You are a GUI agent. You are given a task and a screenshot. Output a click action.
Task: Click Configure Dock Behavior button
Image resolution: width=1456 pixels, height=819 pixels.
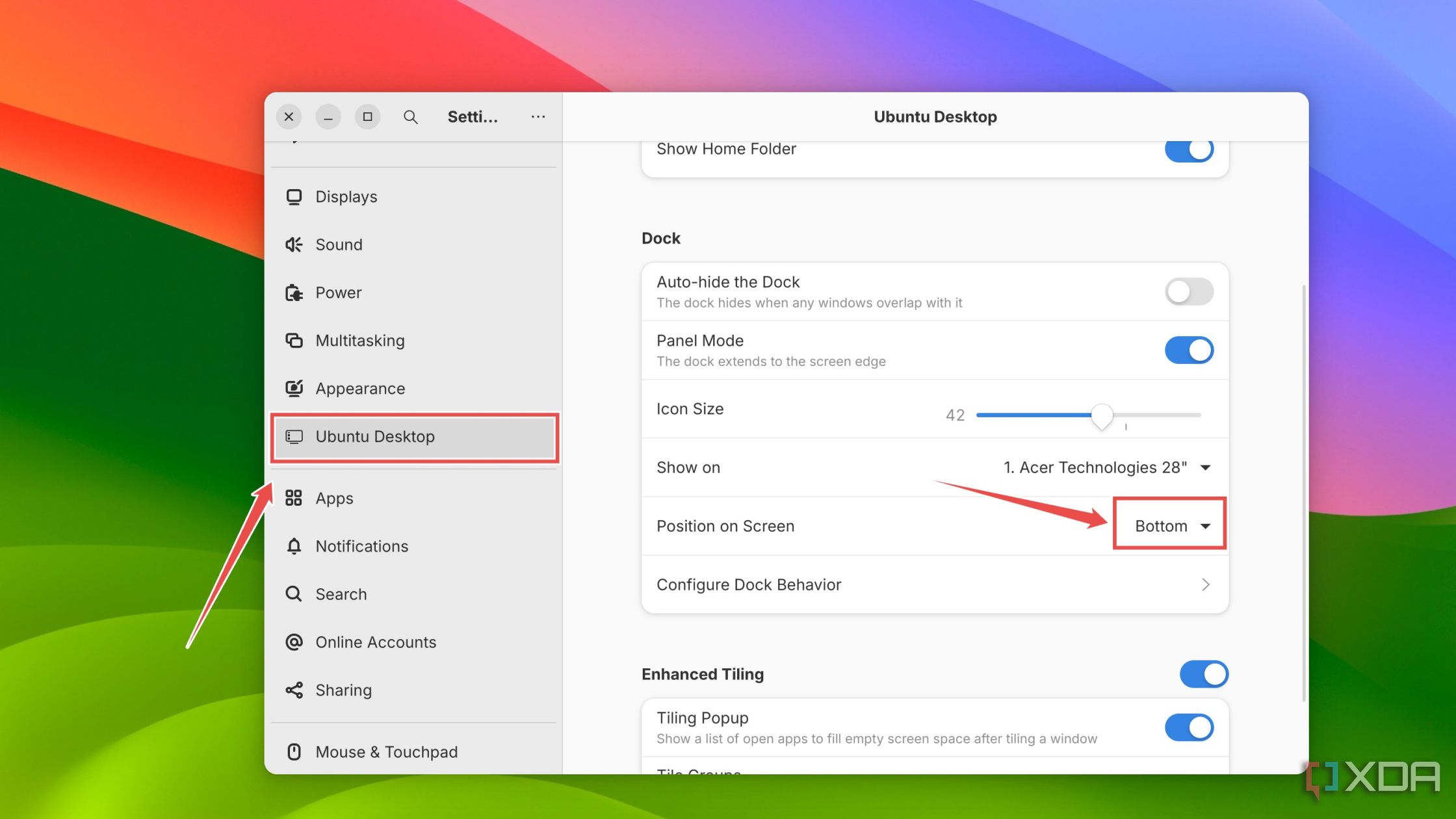coord(934,583)
